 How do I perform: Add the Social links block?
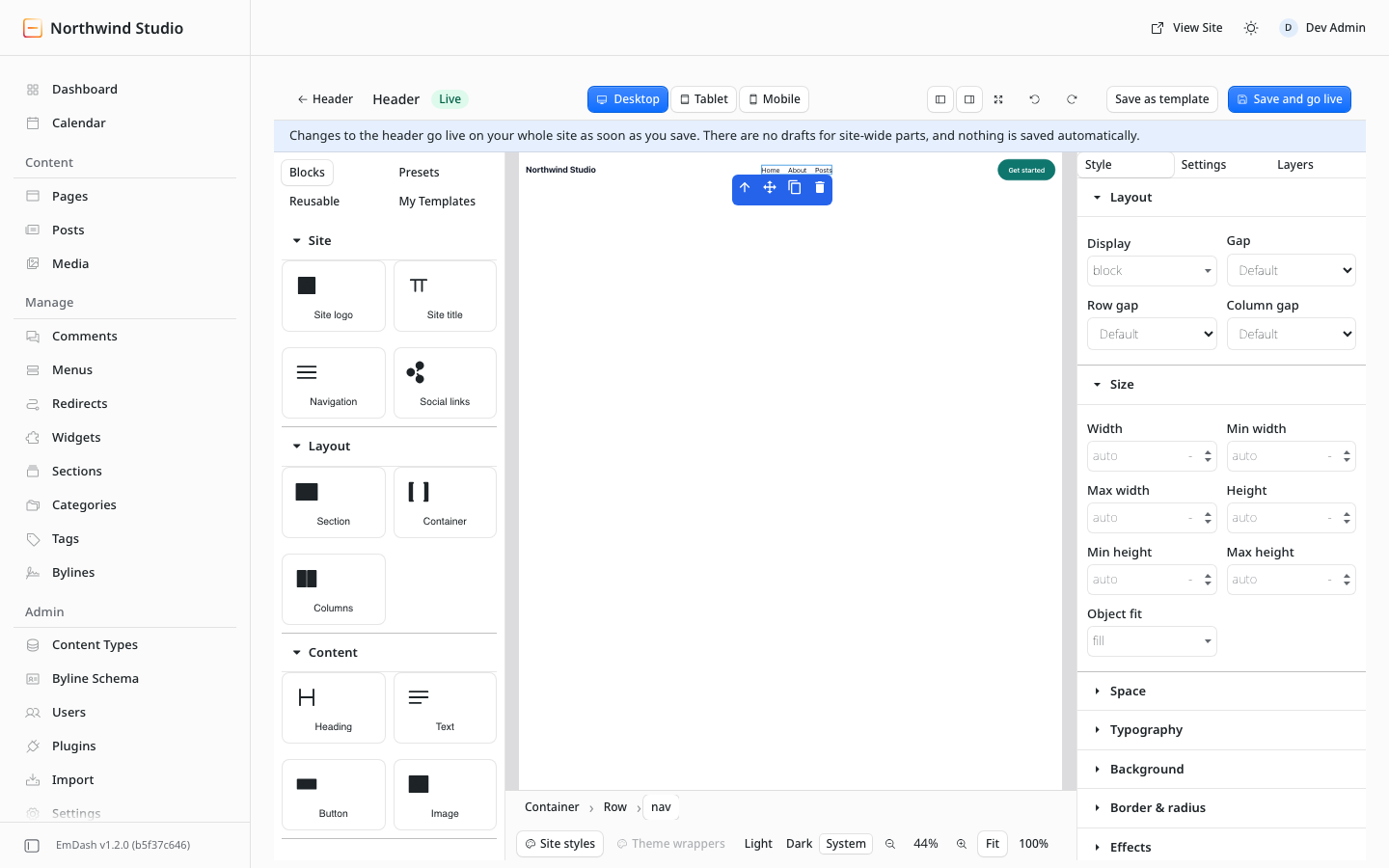pyautogui.click(x=445, y=383)
